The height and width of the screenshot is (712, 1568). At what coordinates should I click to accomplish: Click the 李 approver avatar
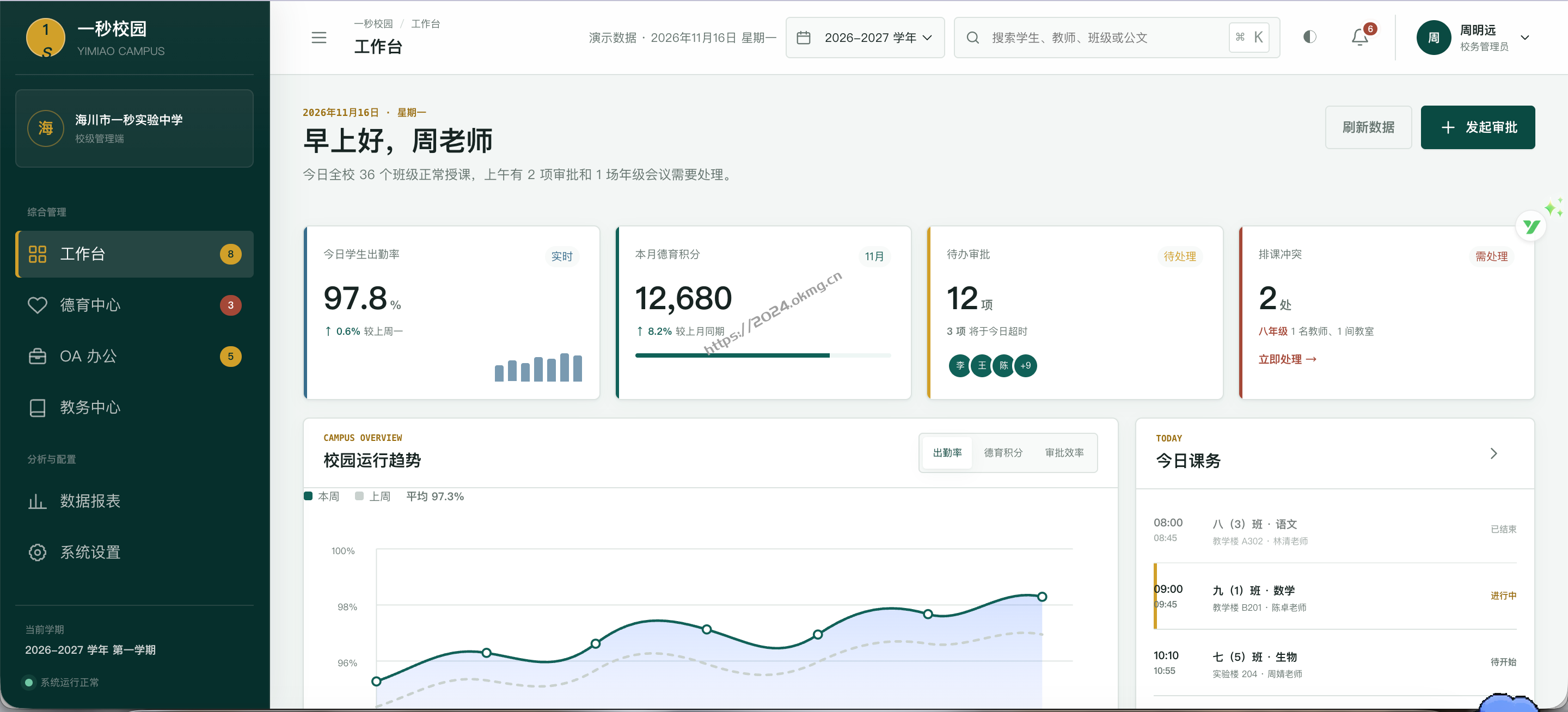(x=960, y=365)
